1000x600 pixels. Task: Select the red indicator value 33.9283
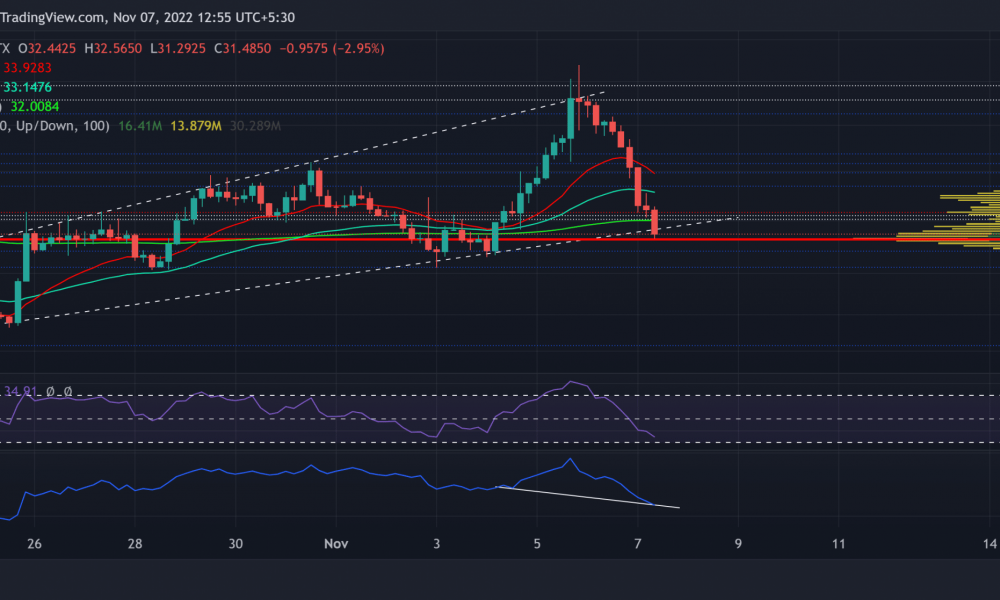27,68
